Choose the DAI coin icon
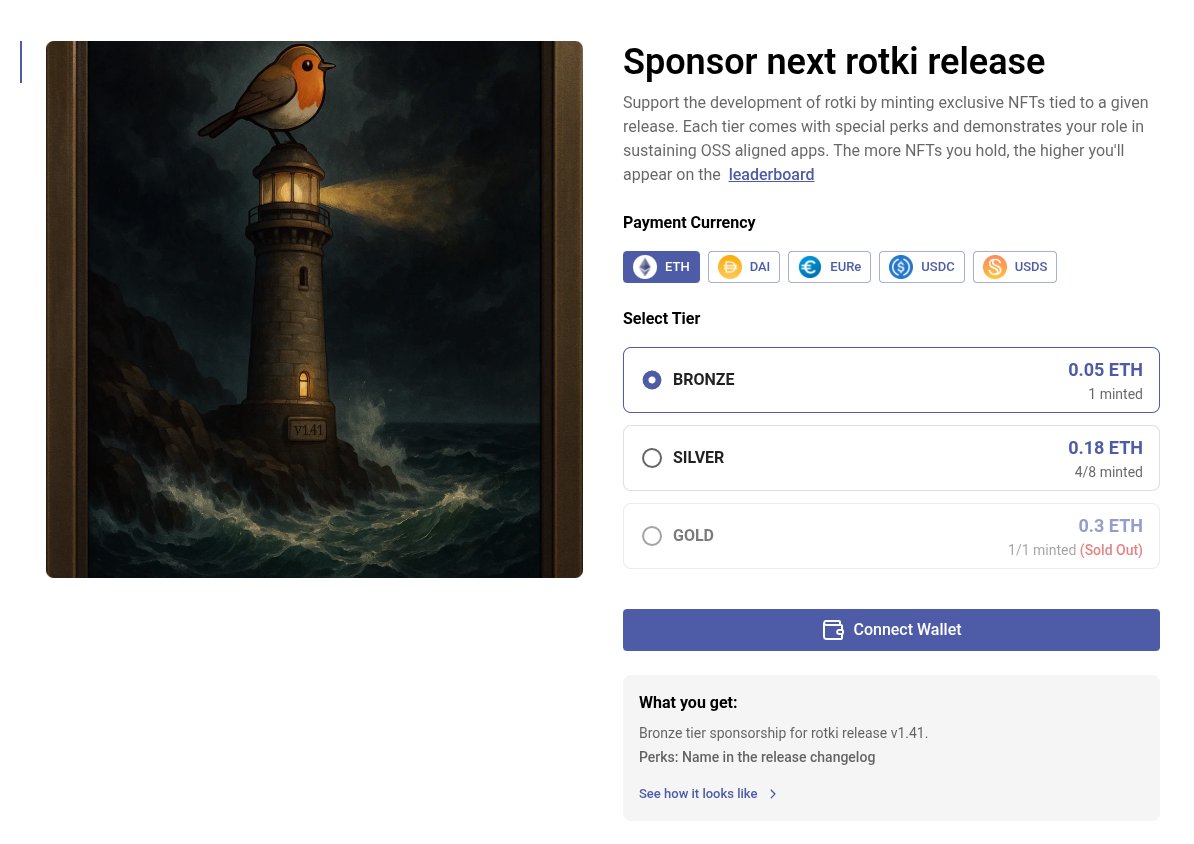Screen dimensions: 1194x844 pos(729,267)
